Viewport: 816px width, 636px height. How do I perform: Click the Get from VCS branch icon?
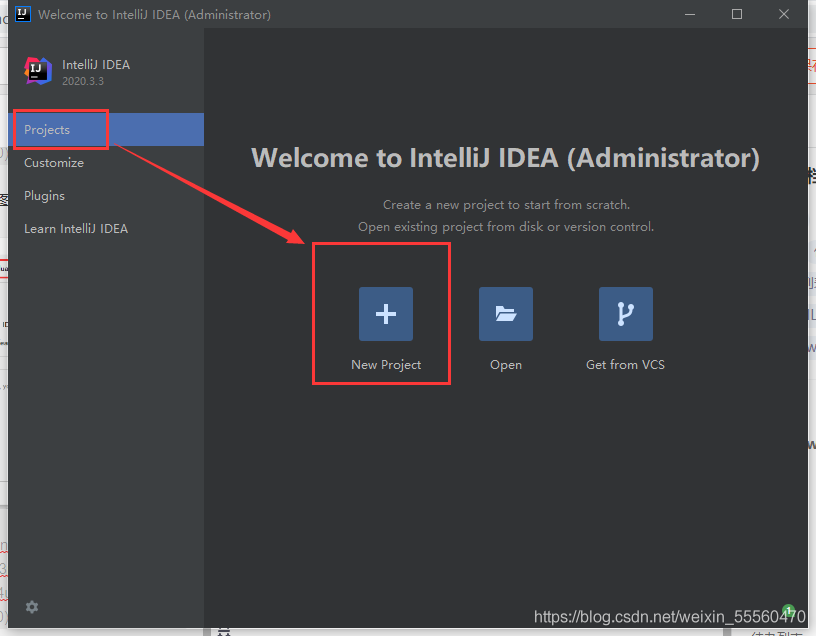[626, 314]
